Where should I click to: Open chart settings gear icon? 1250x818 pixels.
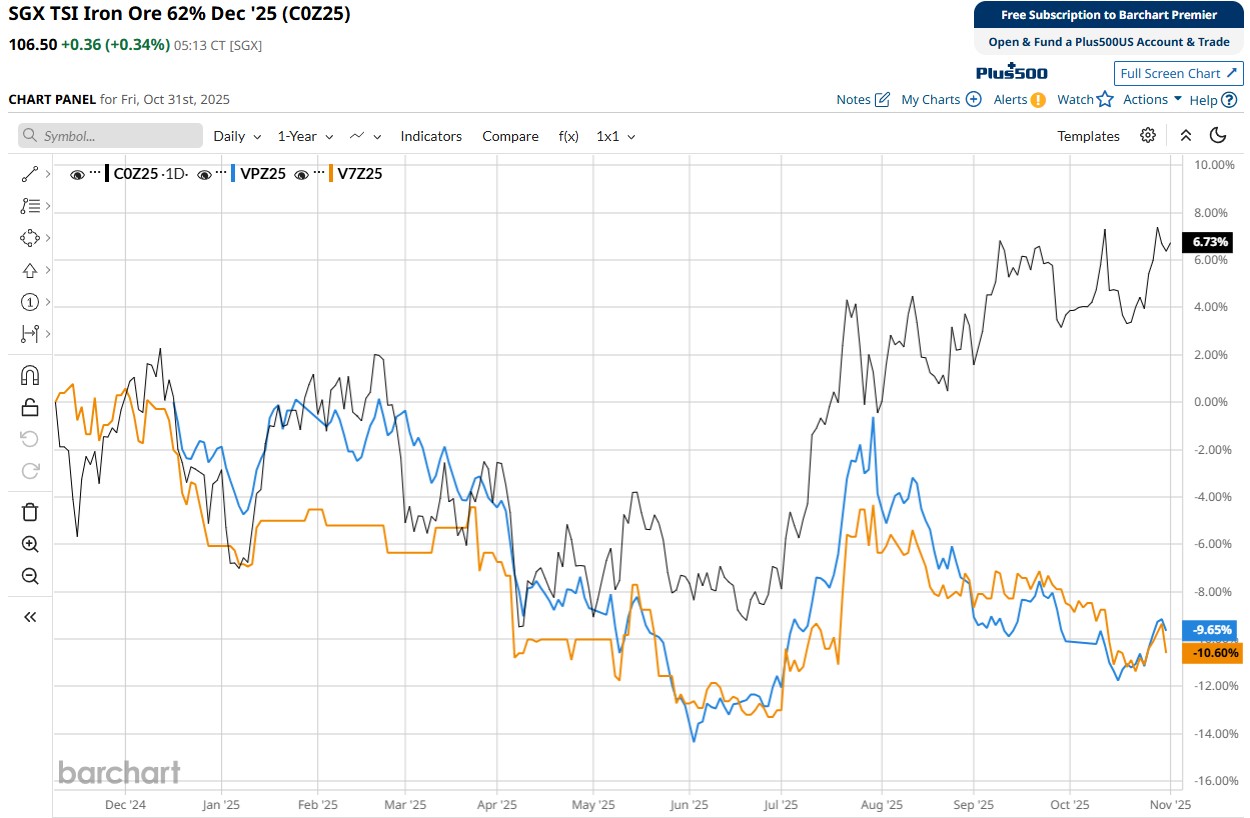point(1148,136)
